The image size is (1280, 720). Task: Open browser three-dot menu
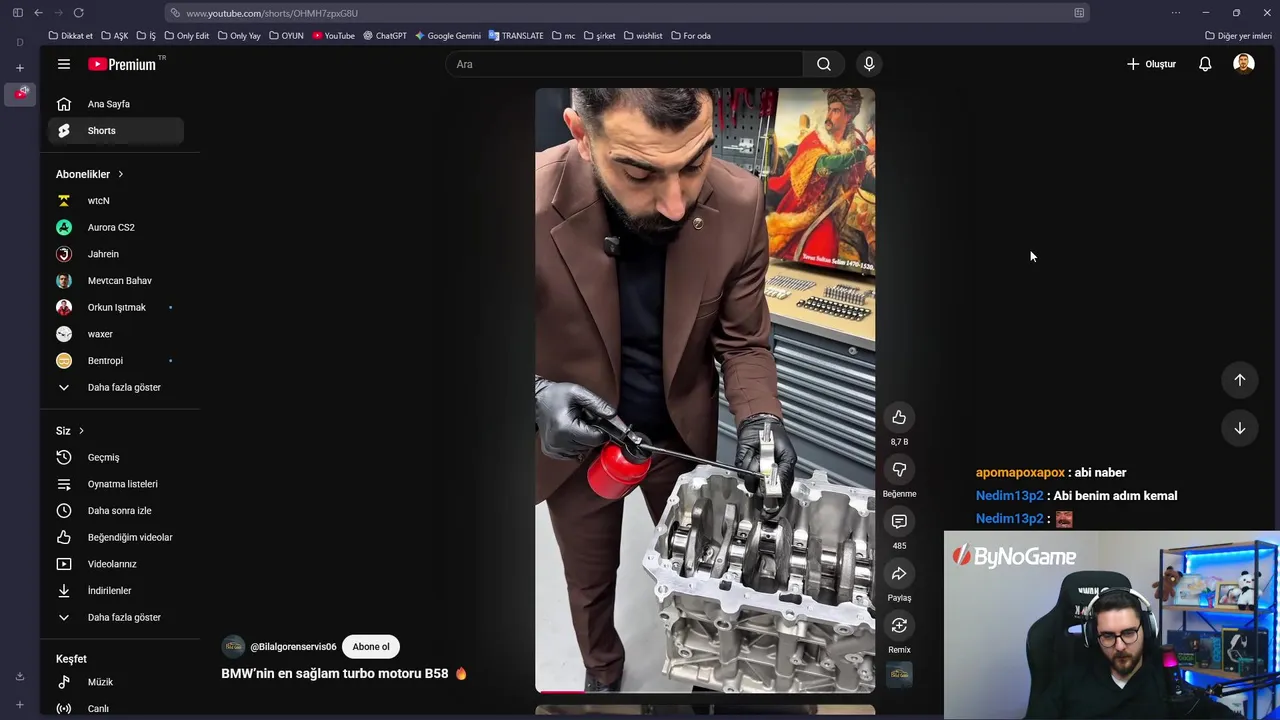click(x=1176, y=13)
